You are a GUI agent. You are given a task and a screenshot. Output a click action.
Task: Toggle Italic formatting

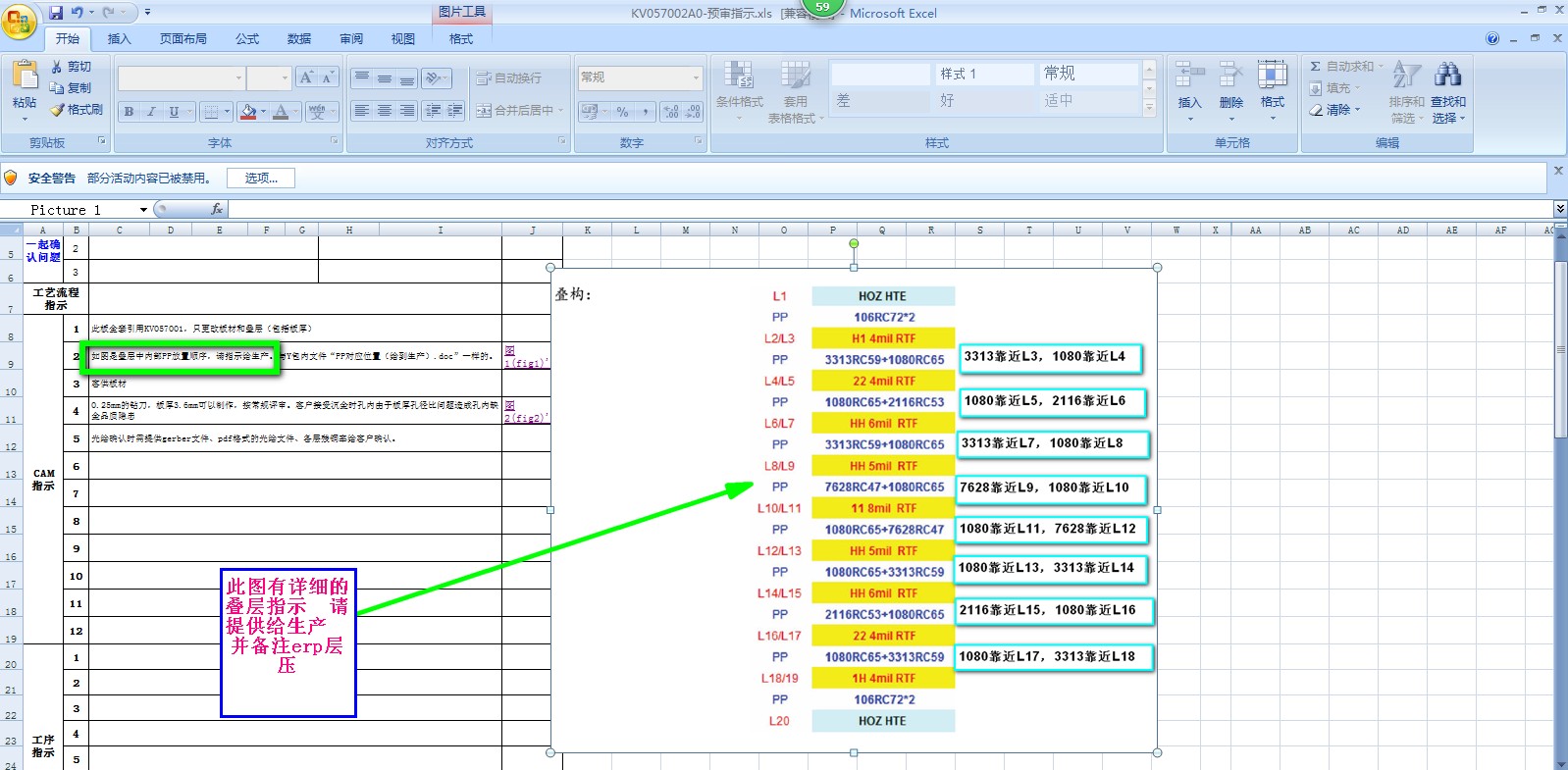[151, 112]
